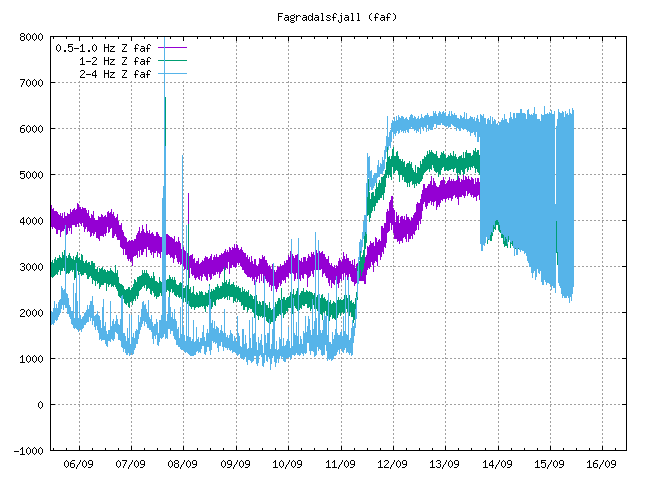652x485 pixels.
Task: Select the 0.5-1.0 Hz Z faf legend label
Action: tap(102, 48)
